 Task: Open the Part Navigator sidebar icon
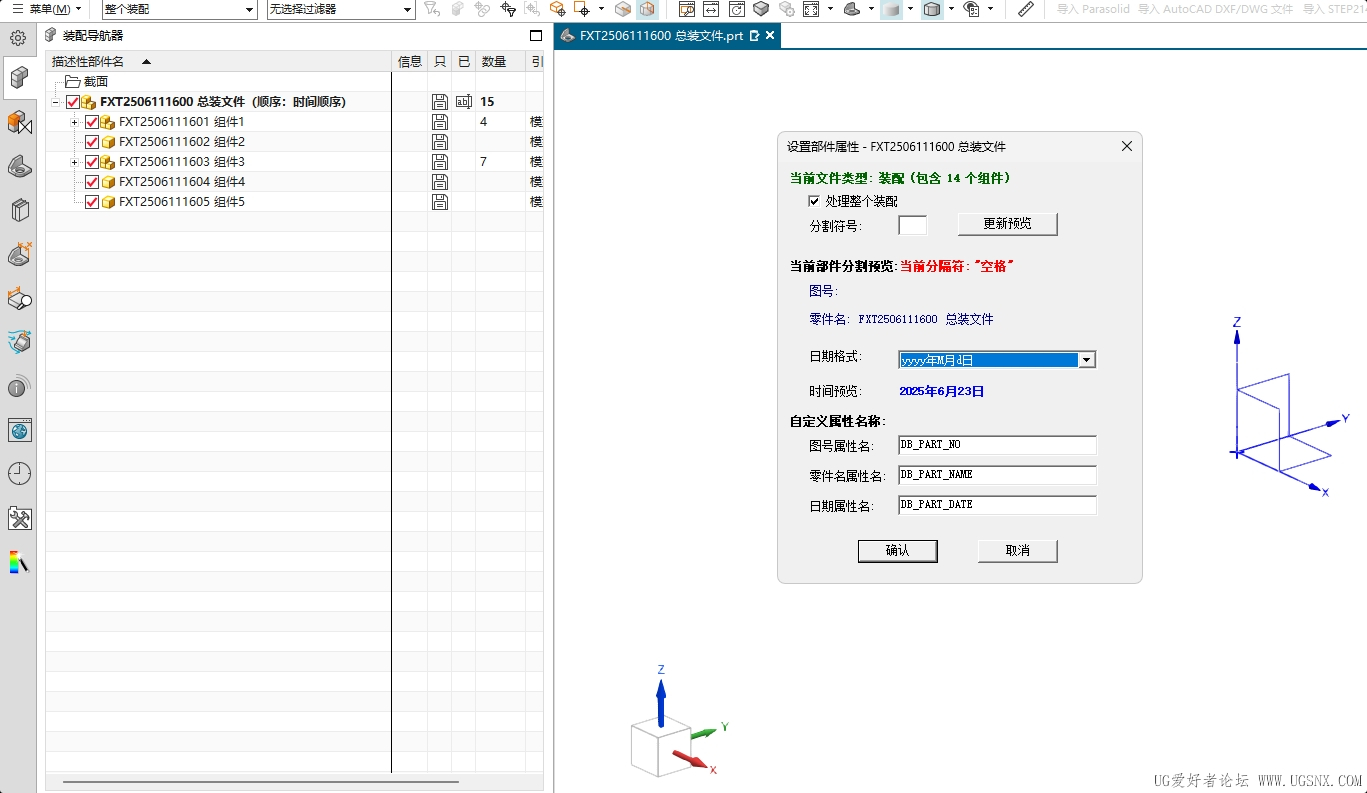coord(19,166)
